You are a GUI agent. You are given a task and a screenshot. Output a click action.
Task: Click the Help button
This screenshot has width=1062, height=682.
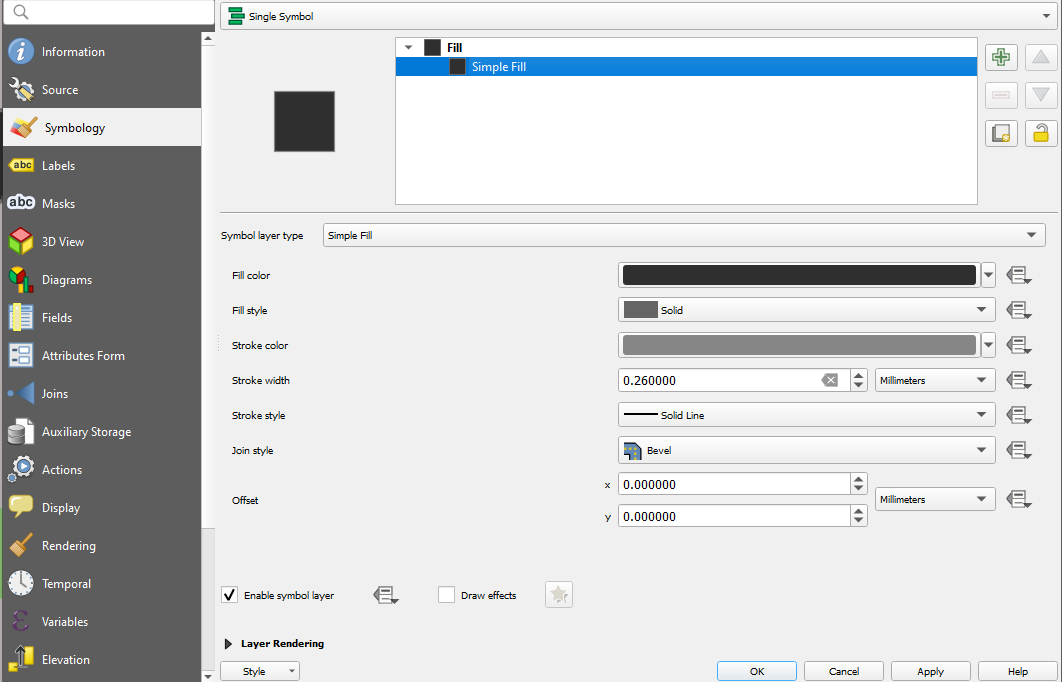[1017, 671]
